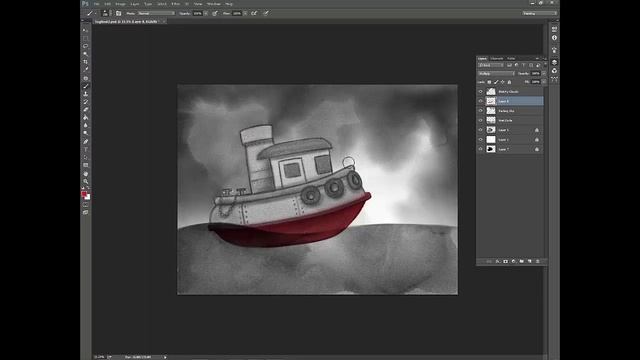The width and height of the screenshot is (640, 360).
Task: Select Layer 8 thumbnail in the Layers panel
Action: point(491,101)
